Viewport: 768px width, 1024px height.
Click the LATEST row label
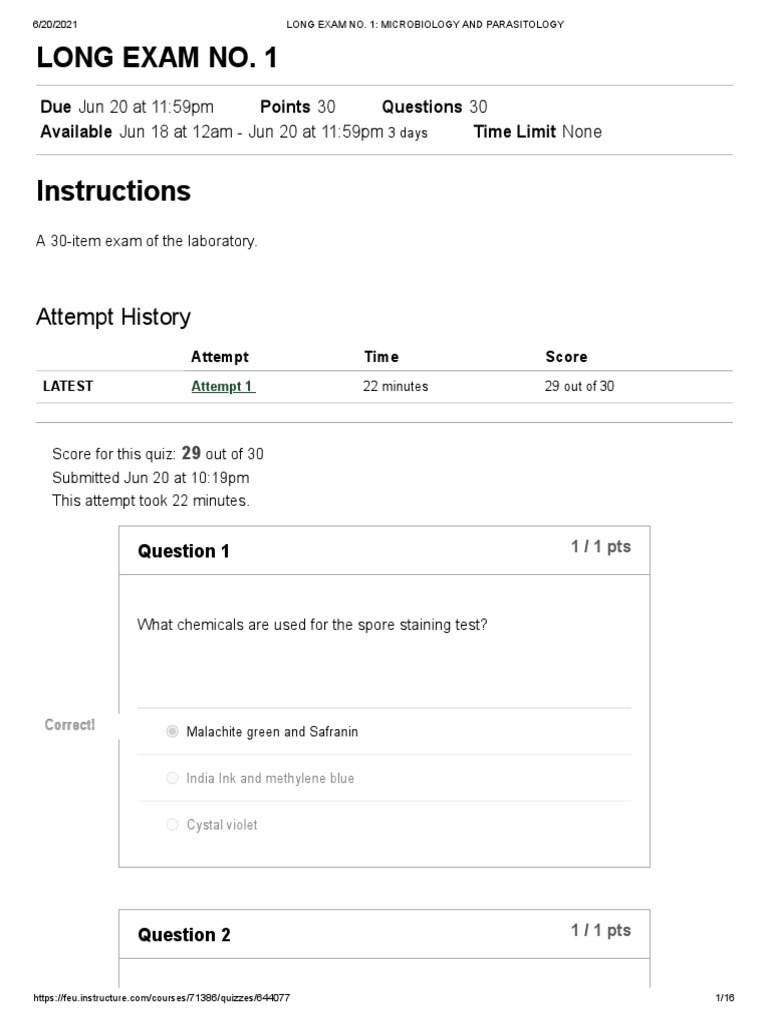[x=68, y=386]
